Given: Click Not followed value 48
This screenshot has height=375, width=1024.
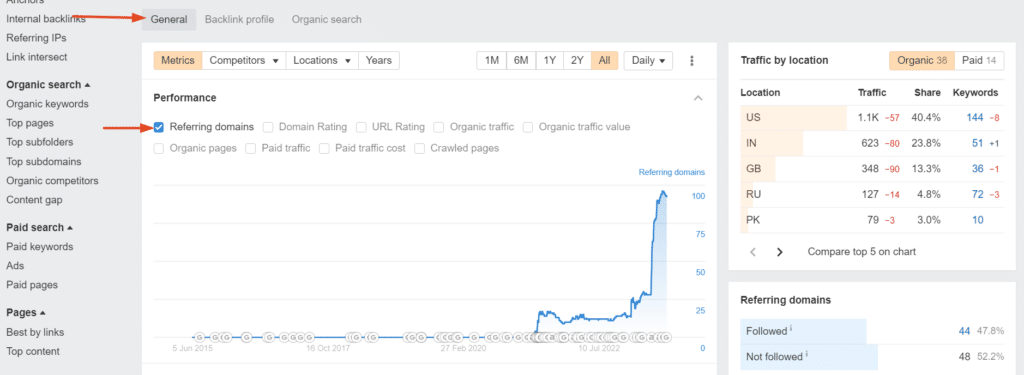Looking at the screenshot, I should (x=965, y=357).
